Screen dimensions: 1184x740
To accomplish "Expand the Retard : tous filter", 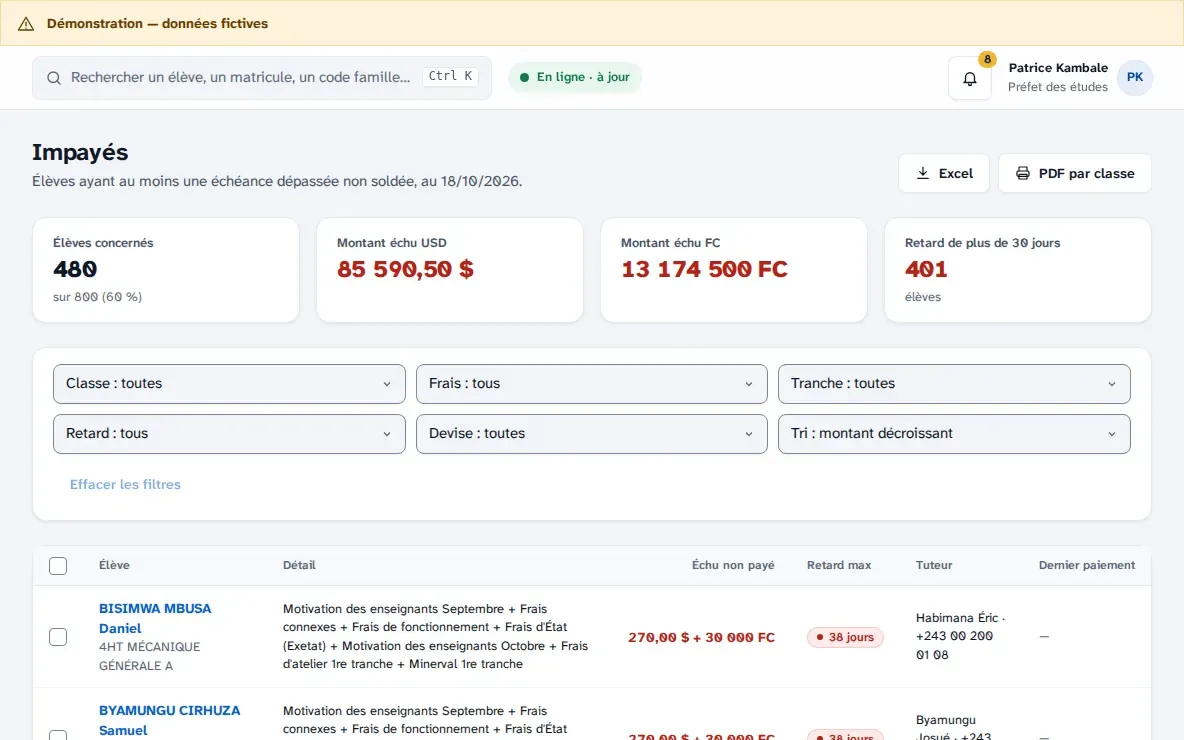I will (x=229, y=433).
